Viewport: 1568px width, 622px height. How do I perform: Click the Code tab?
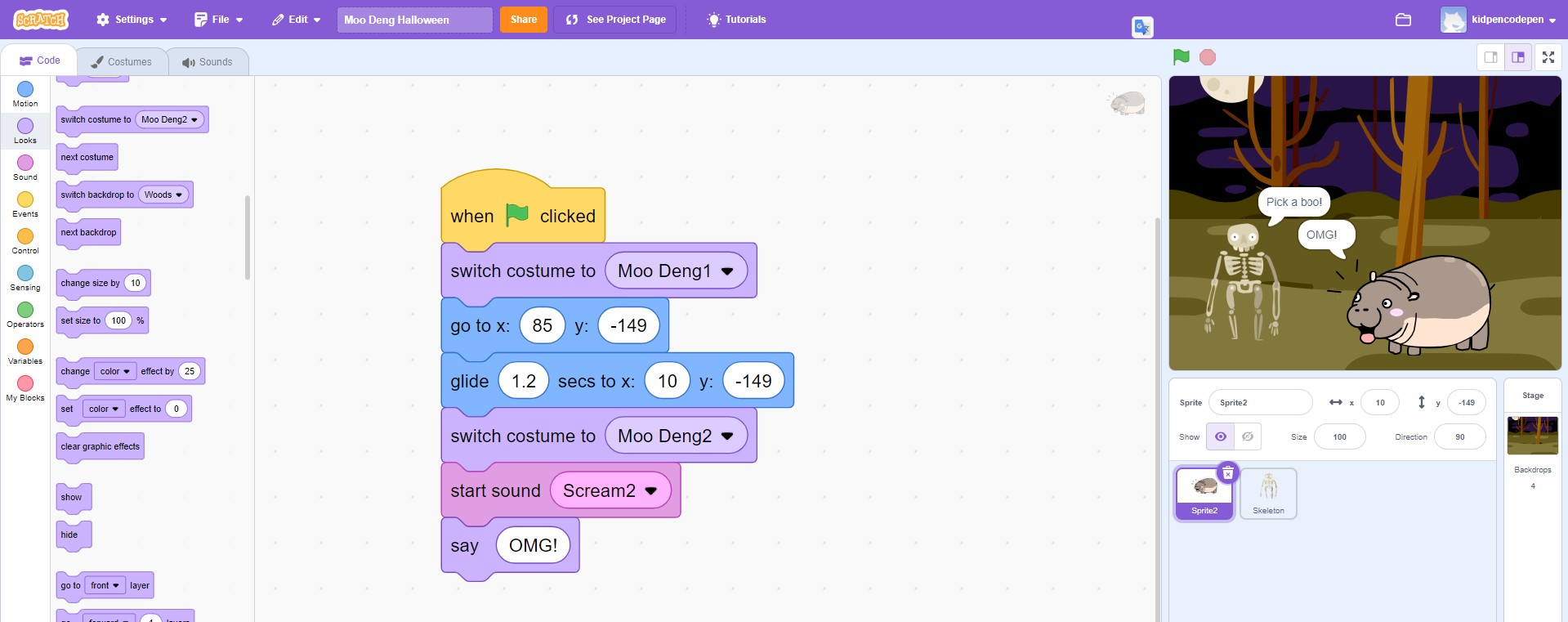point(40,60)
